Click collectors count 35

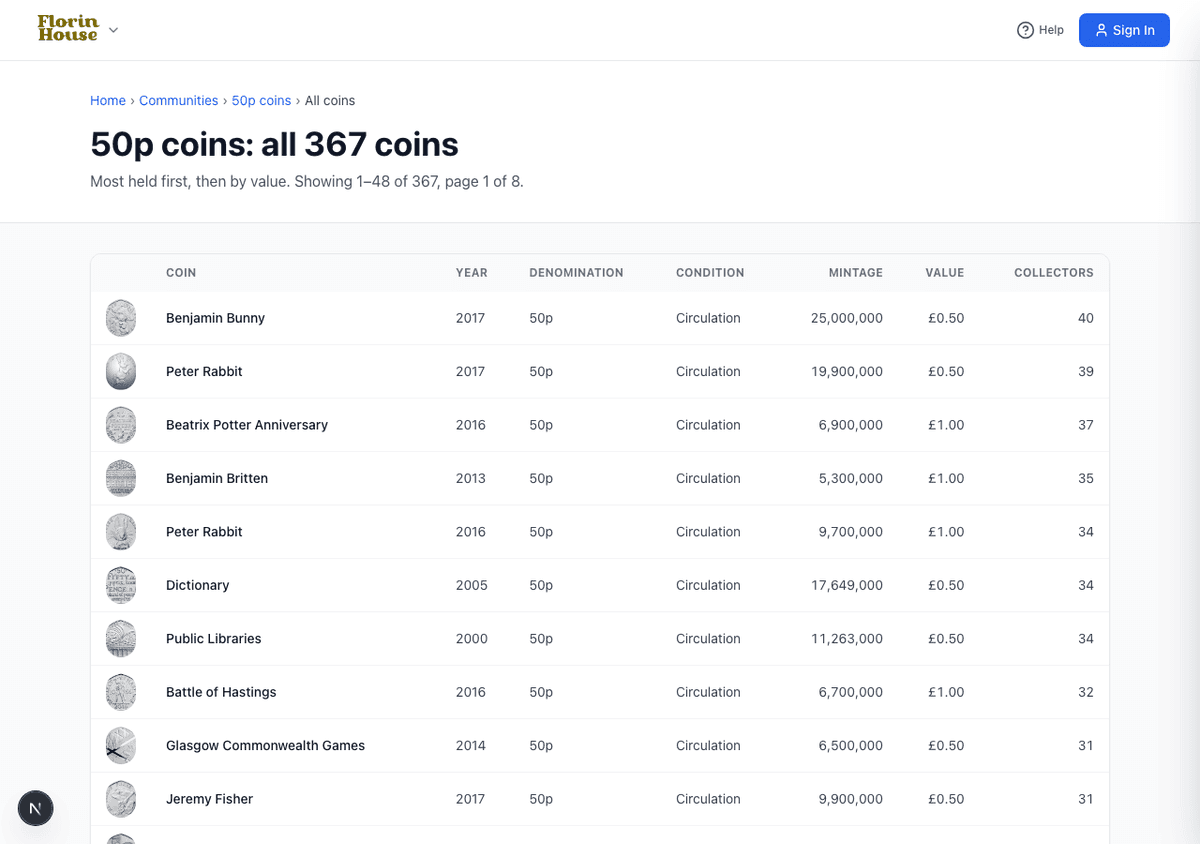[1086, 478]
